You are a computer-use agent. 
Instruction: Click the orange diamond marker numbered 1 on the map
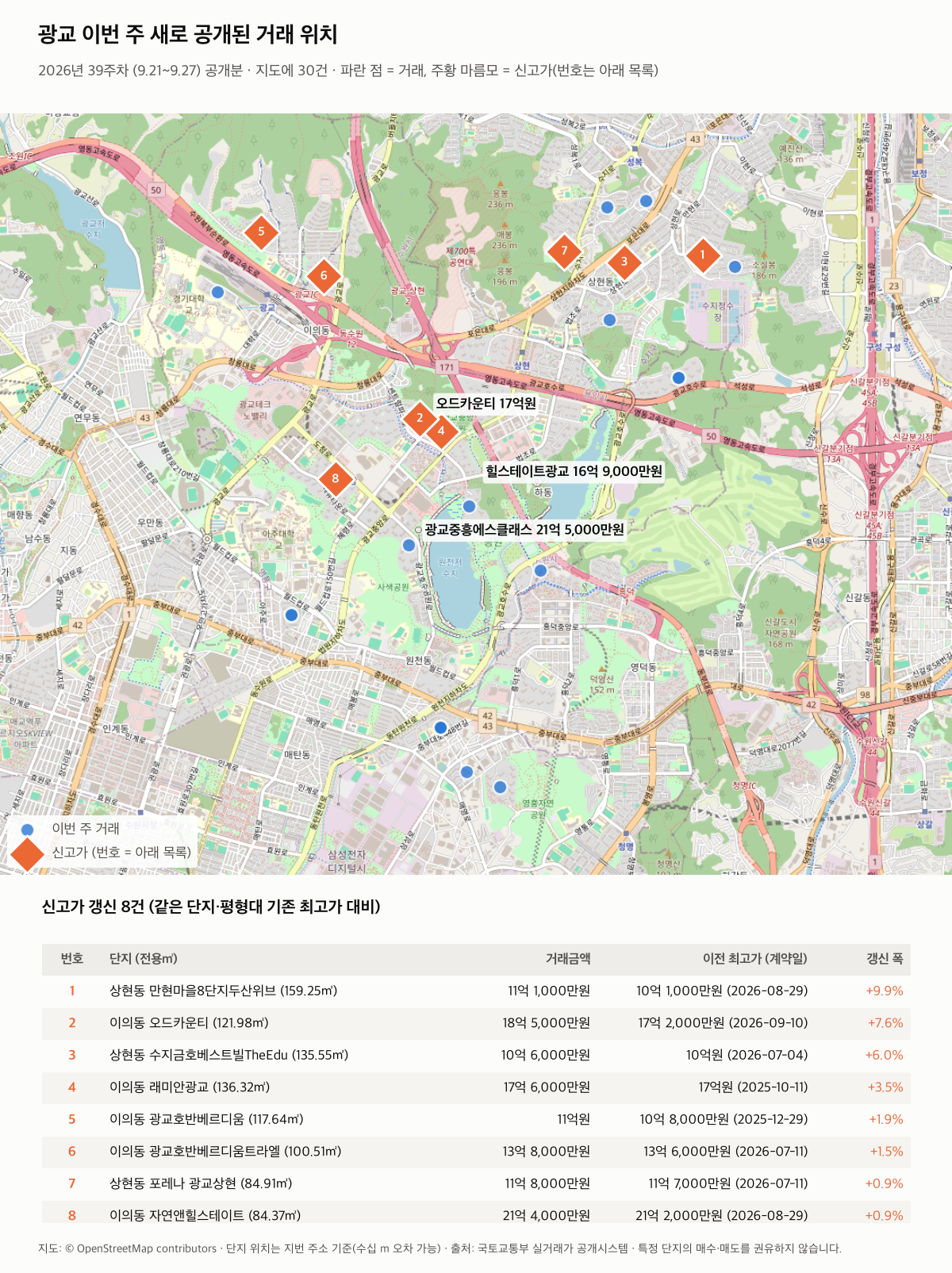(x=702, y=255)
